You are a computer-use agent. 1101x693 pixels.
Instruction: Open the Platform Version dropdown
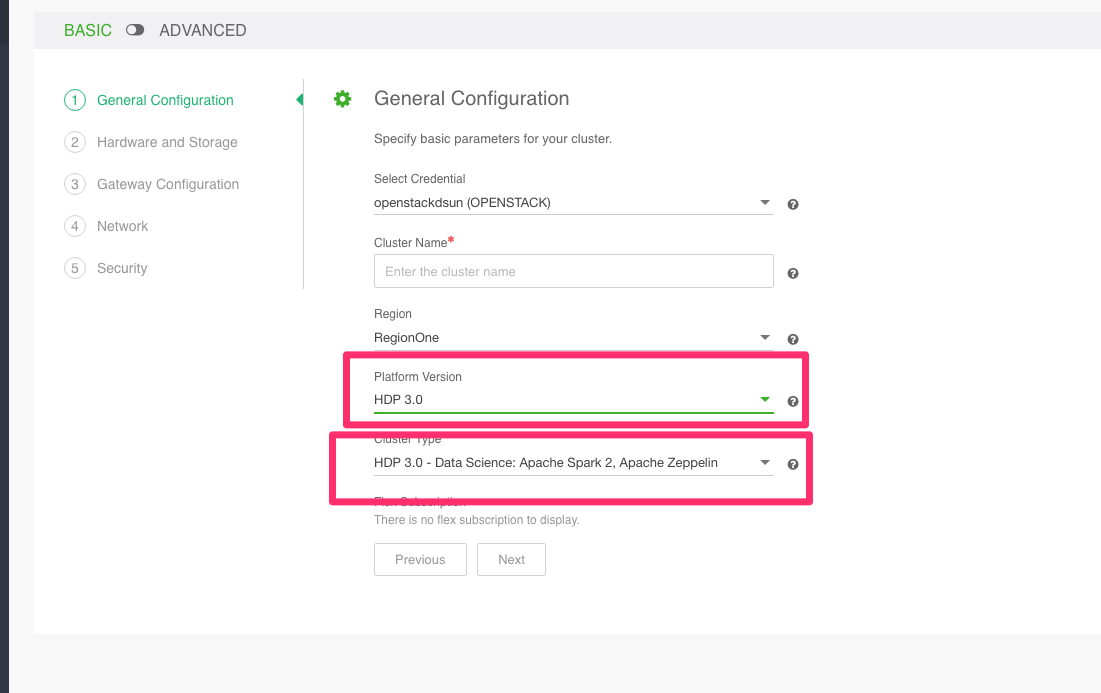point(765,399)
